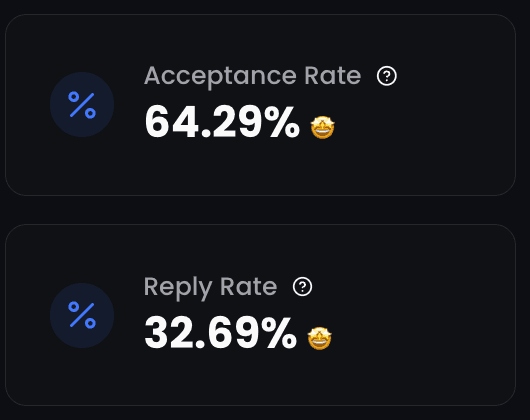The image size is (530, 420).
Task: Click the star-struck emoji next to 32.69%
Action: point(320,338)
